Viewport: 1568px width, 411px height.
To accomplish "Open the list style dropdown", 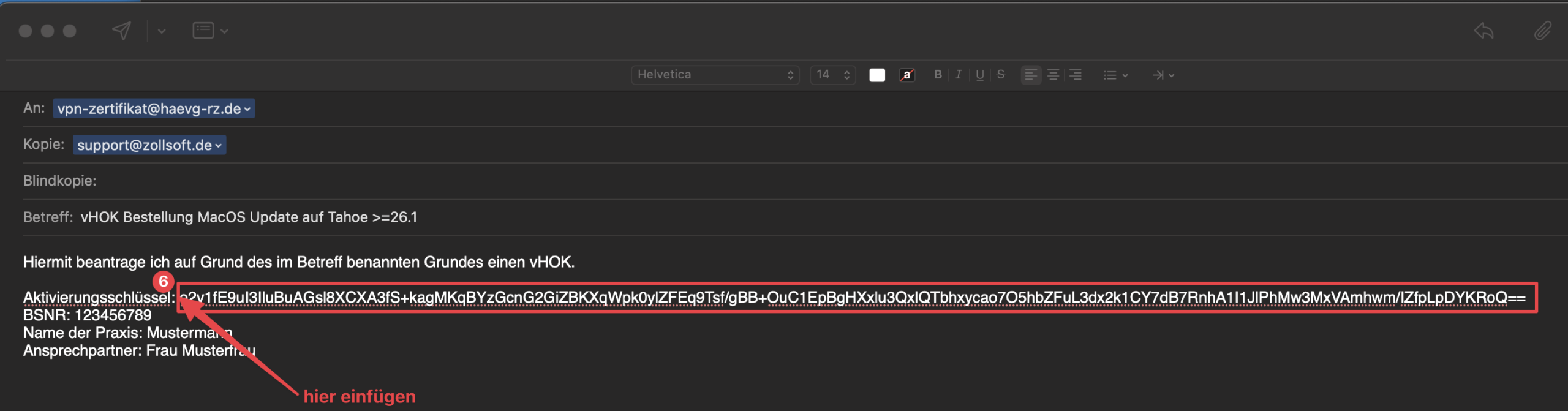I will 1115,75.
